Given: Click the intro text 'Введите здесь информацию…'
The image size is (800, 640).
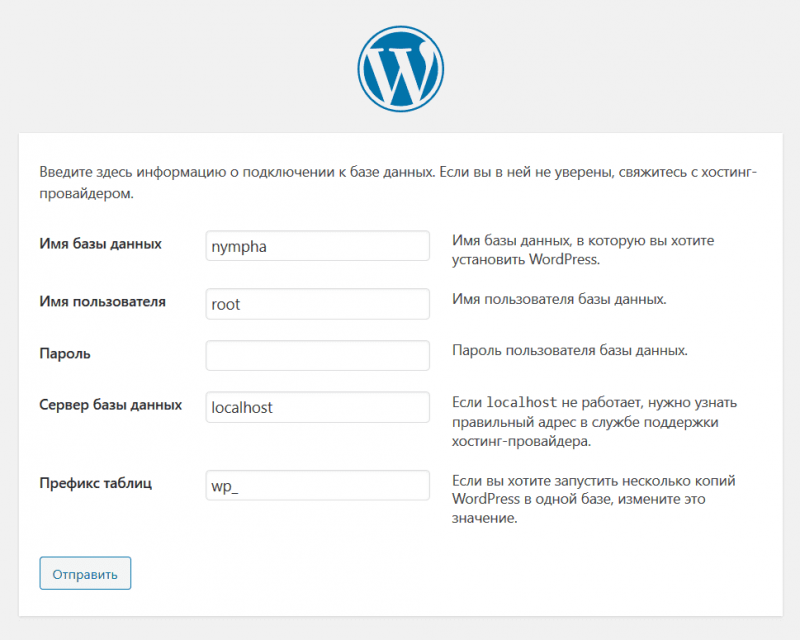Looking at the screenshot, I should coord(398,183).
